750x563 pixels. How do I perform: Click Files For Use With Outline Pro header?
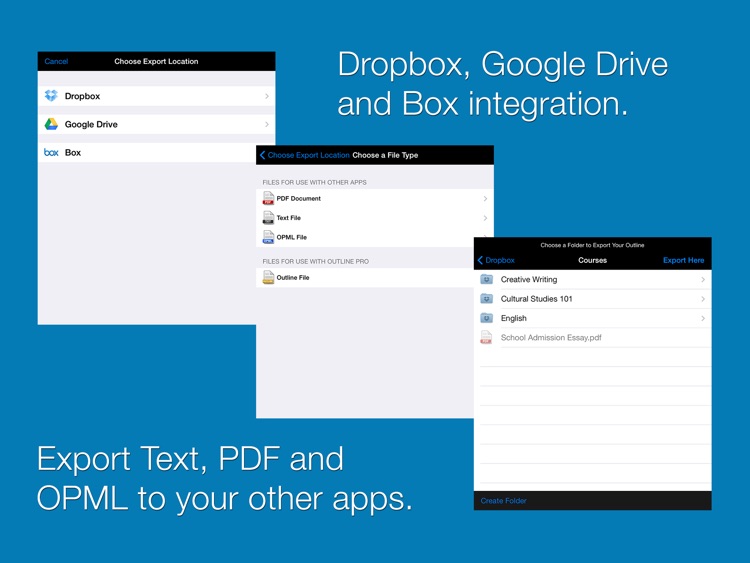click(x=315, y=261)
